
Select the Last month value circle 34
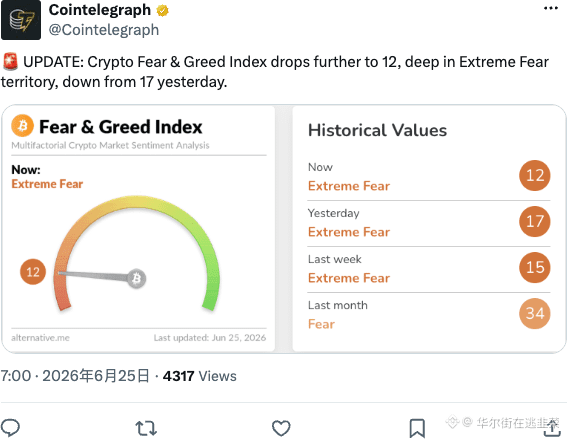tap(535, 313)
